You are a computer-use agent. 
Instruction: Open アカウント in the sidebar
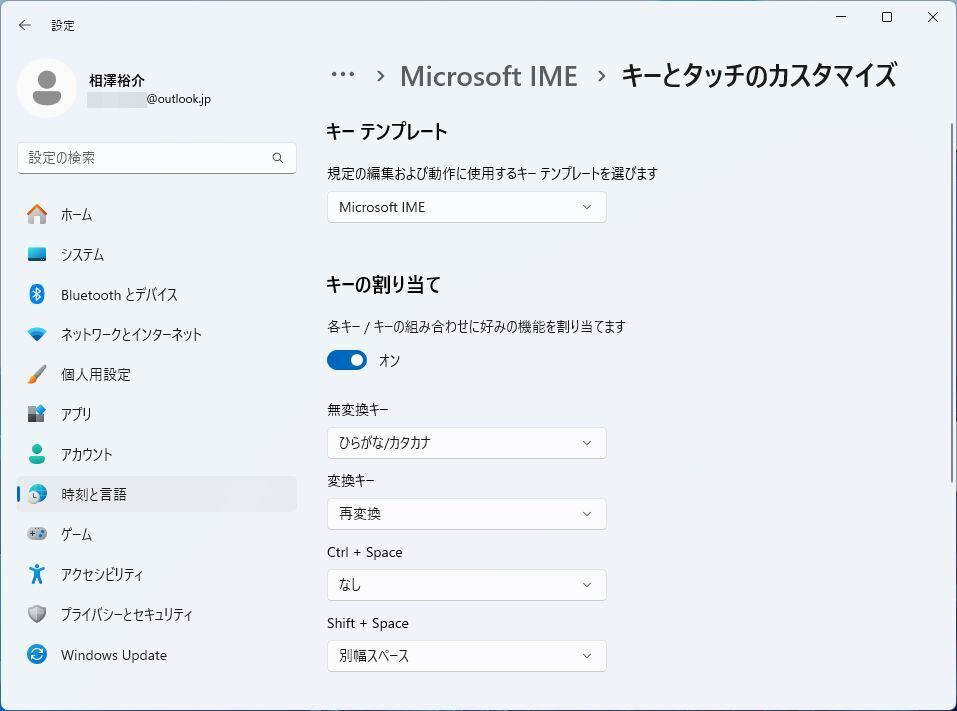[157, 454]
